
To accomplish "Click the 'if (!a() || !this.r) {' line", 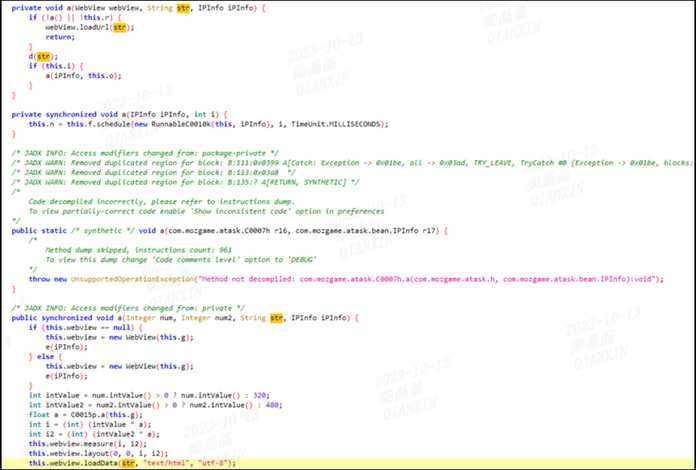I will 75,17.
